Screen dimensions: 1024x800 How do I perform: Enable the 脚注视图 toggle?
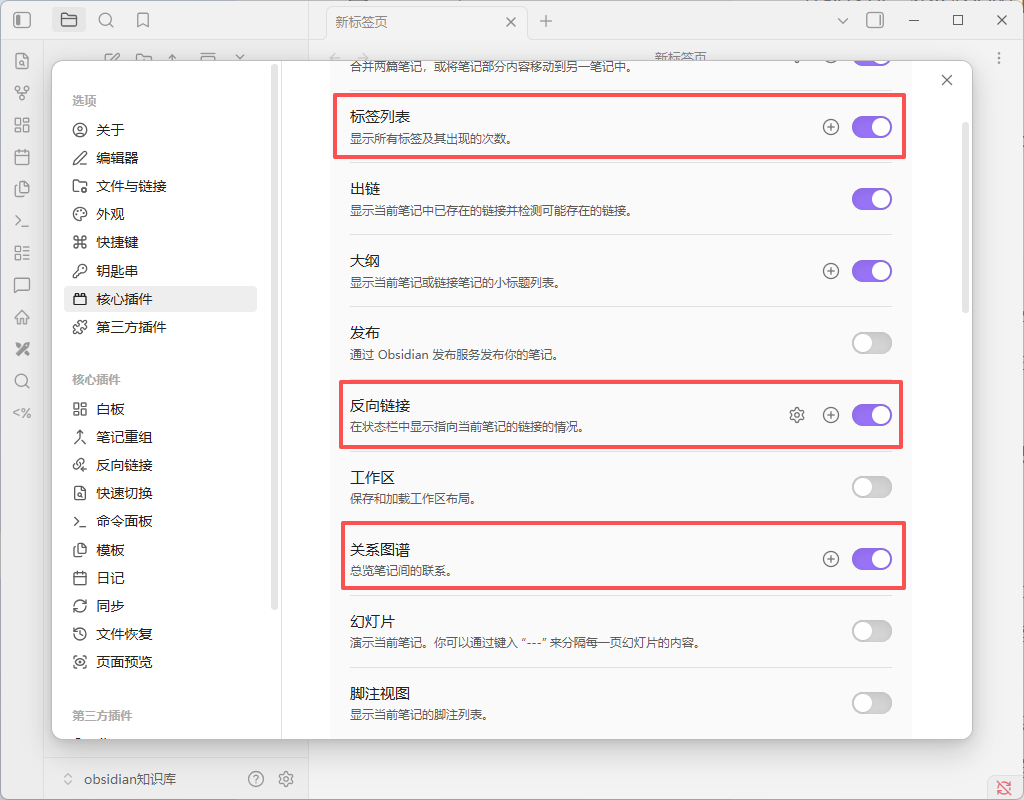tap(872, 703)
